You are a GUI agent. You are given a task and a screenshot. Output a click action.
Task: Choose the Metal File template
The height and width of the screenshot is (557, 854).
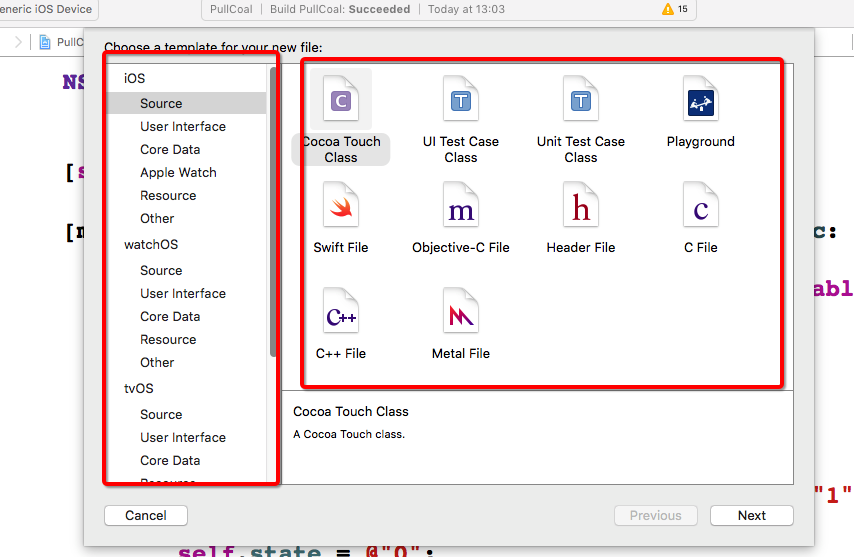461,324
